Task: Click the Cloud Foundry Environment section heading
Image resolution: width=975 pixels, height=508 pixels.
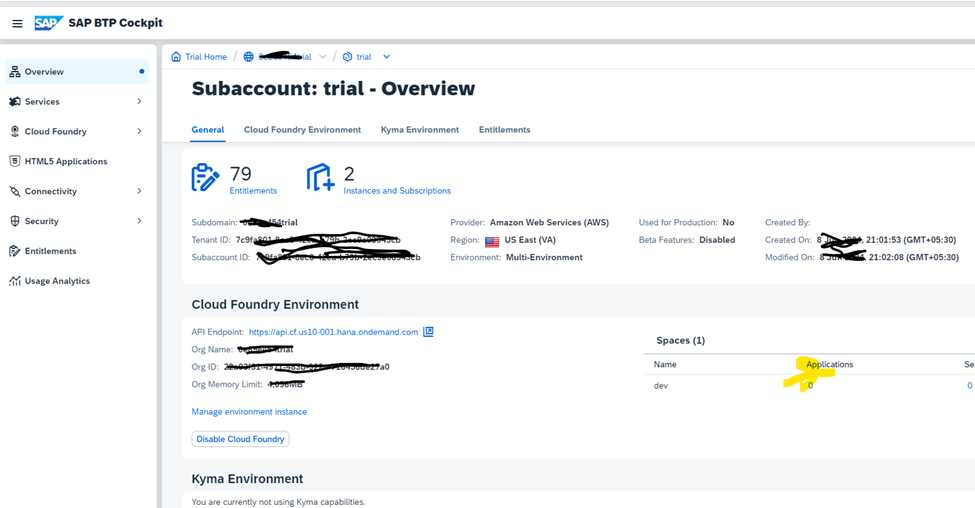Action: [275, 305]
